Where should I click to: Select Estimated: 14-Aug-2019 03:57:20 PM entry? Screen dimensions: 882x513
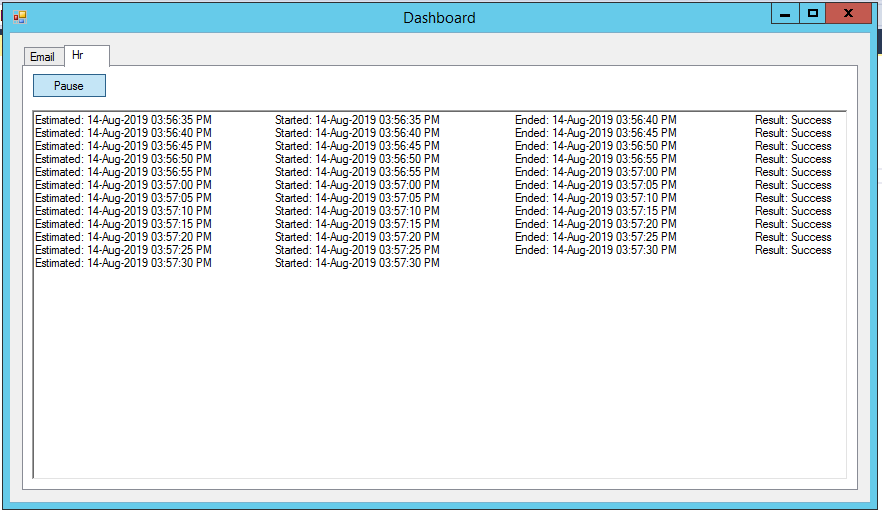pyautogui.click(x=123, y=236)
